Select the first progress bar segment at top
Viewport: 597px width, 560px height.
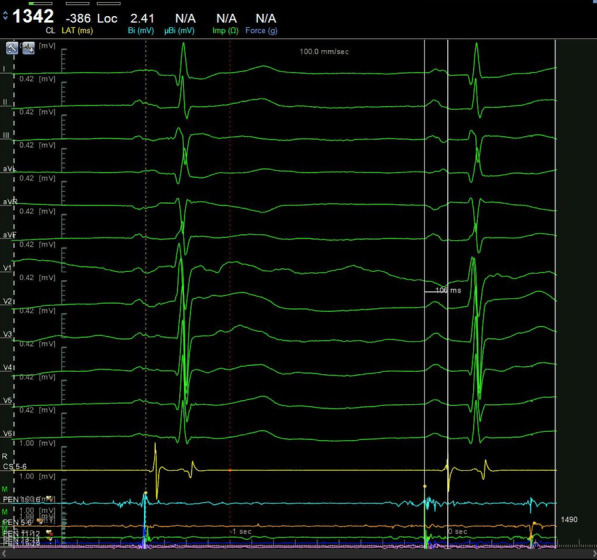pos(40,3)
